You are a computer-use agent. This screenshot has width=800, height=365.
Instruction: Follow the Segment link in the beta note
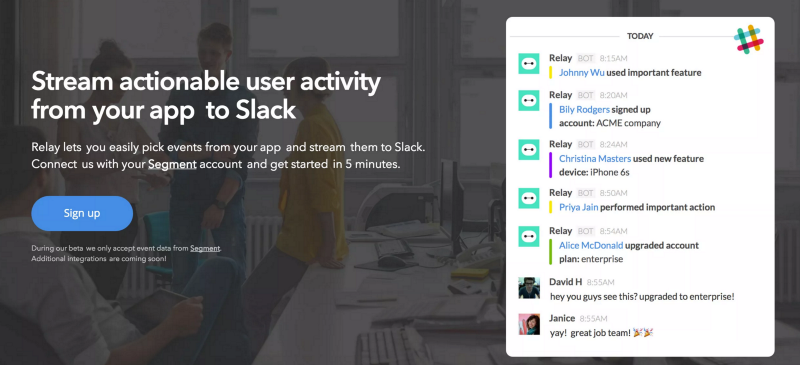[x=205, y=249]
